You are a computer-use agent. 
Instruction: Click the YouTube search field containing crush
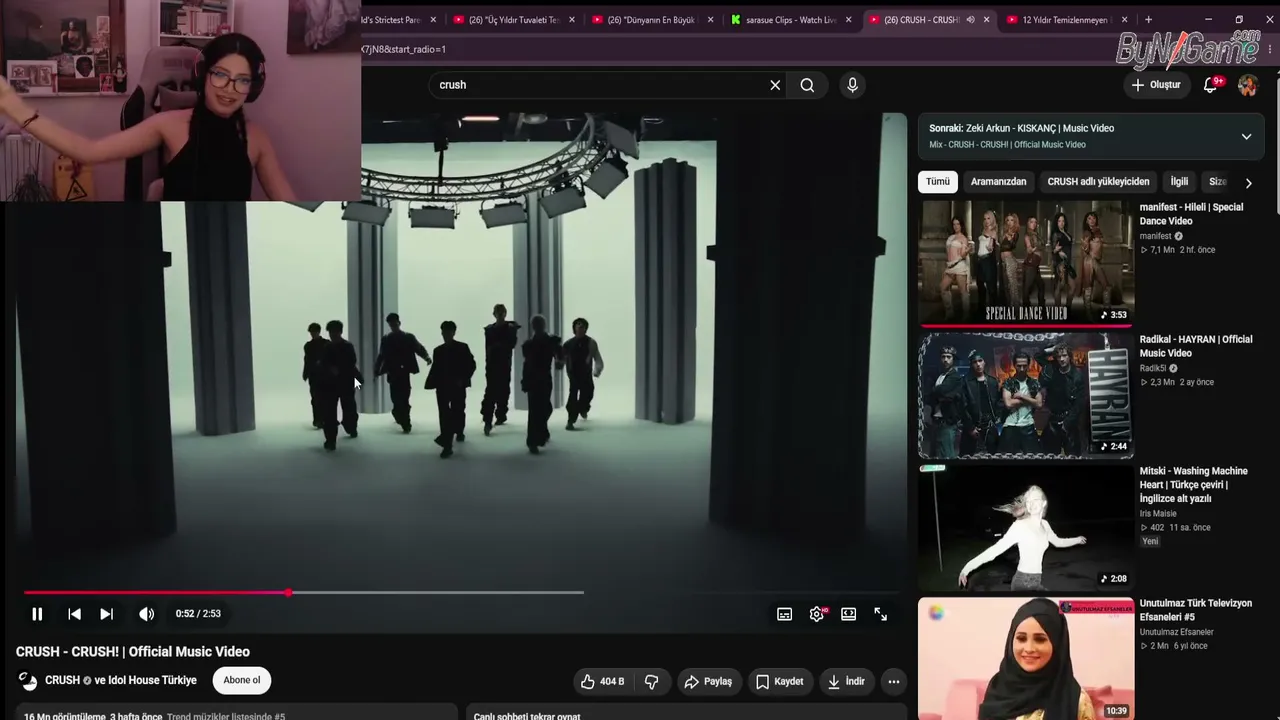[x=598, y=85]
